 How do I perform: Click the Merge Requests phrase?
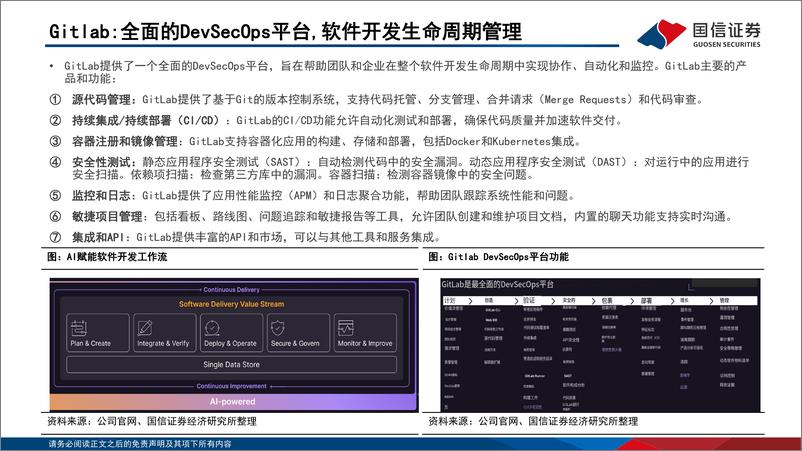[585, 100]
